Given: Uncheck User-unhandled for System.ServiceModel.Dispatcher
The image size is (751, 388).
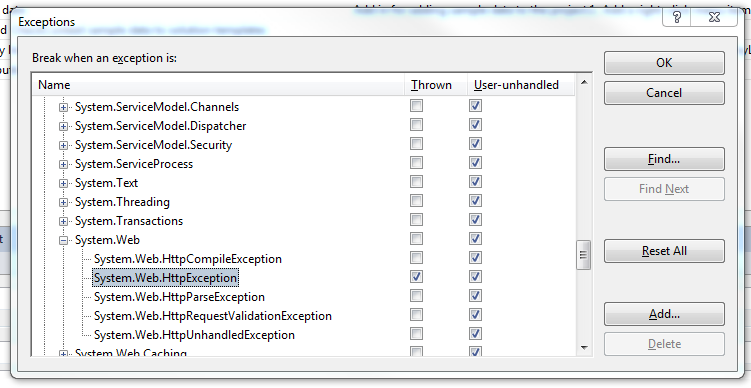Looking at the screenshot, I should point(475,125).
